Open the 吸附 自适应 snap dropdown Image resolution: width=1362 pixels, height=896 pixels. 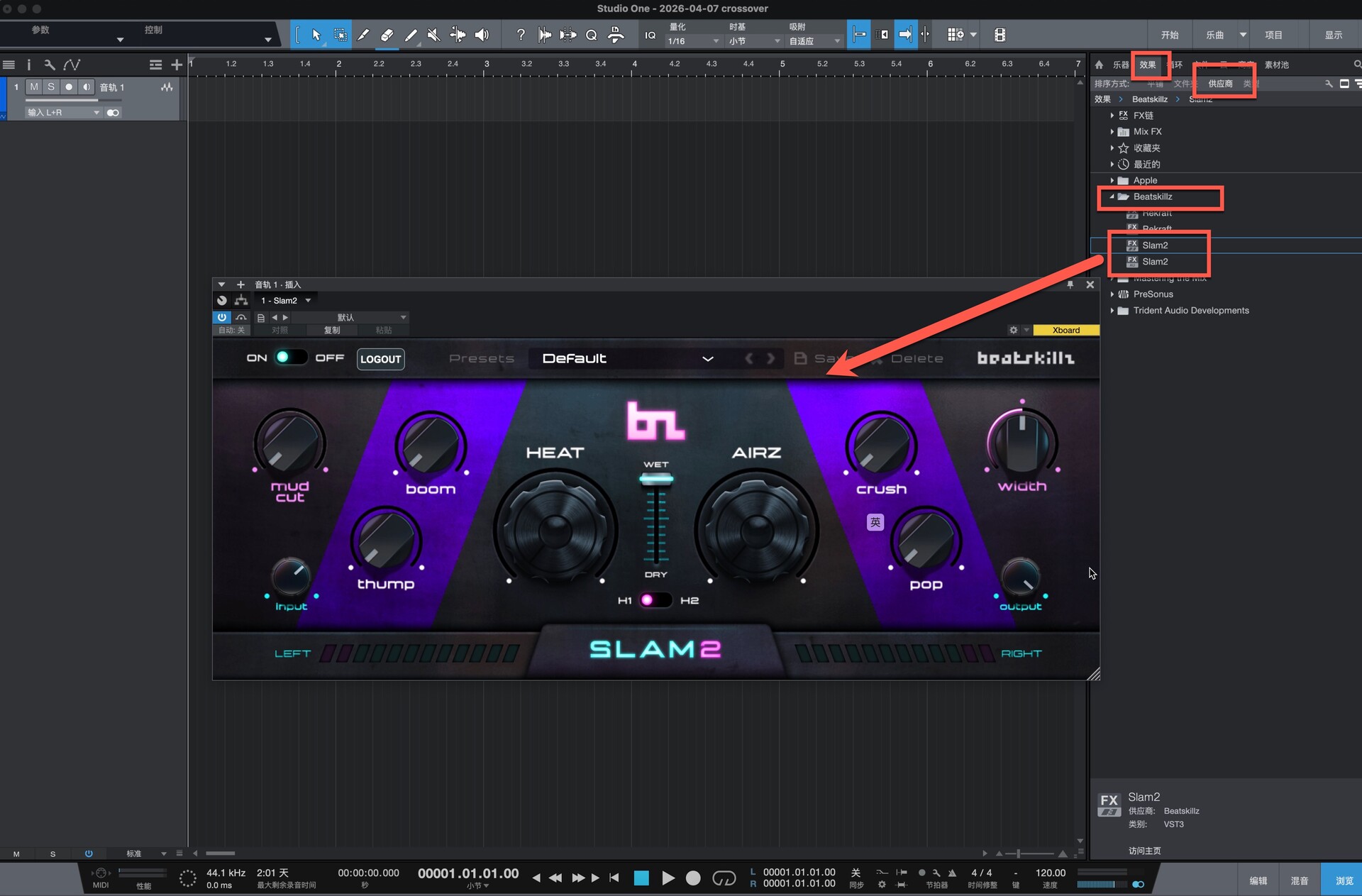click(814, 41)
